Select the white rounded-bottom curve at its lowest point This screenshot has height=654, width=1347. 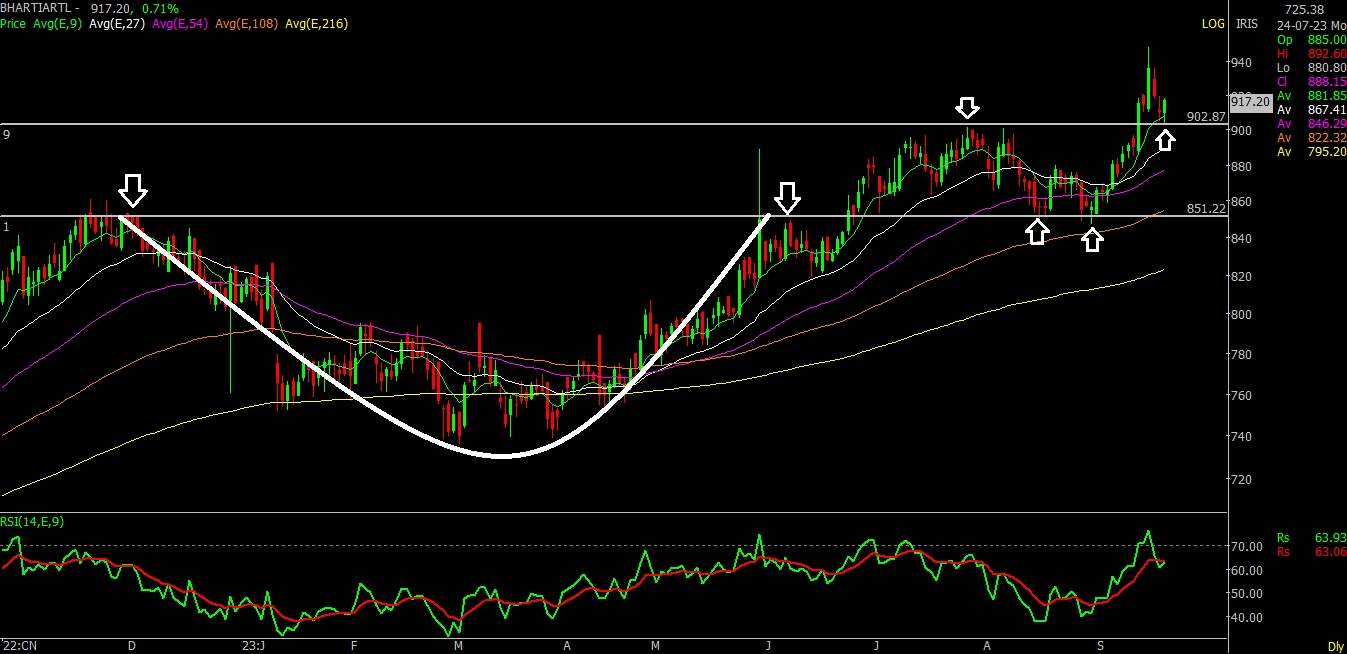tap(502, 456)
